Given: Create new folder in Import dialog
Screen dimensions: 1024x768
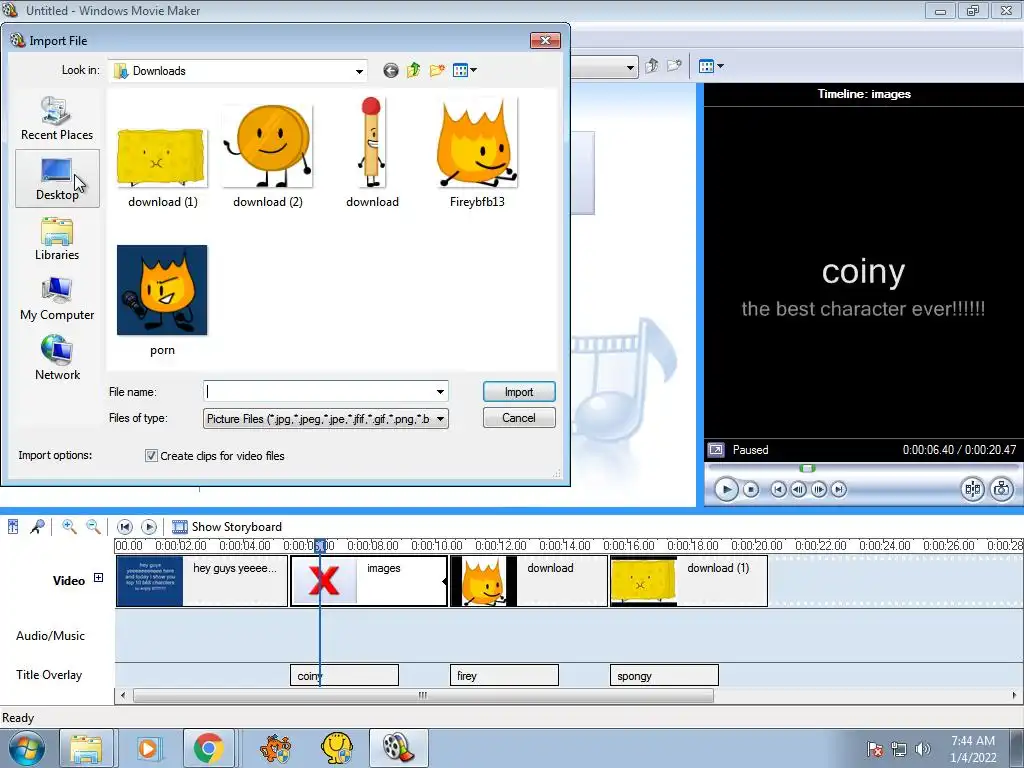Looking at the screenshot, I should [x=437, y=71].
